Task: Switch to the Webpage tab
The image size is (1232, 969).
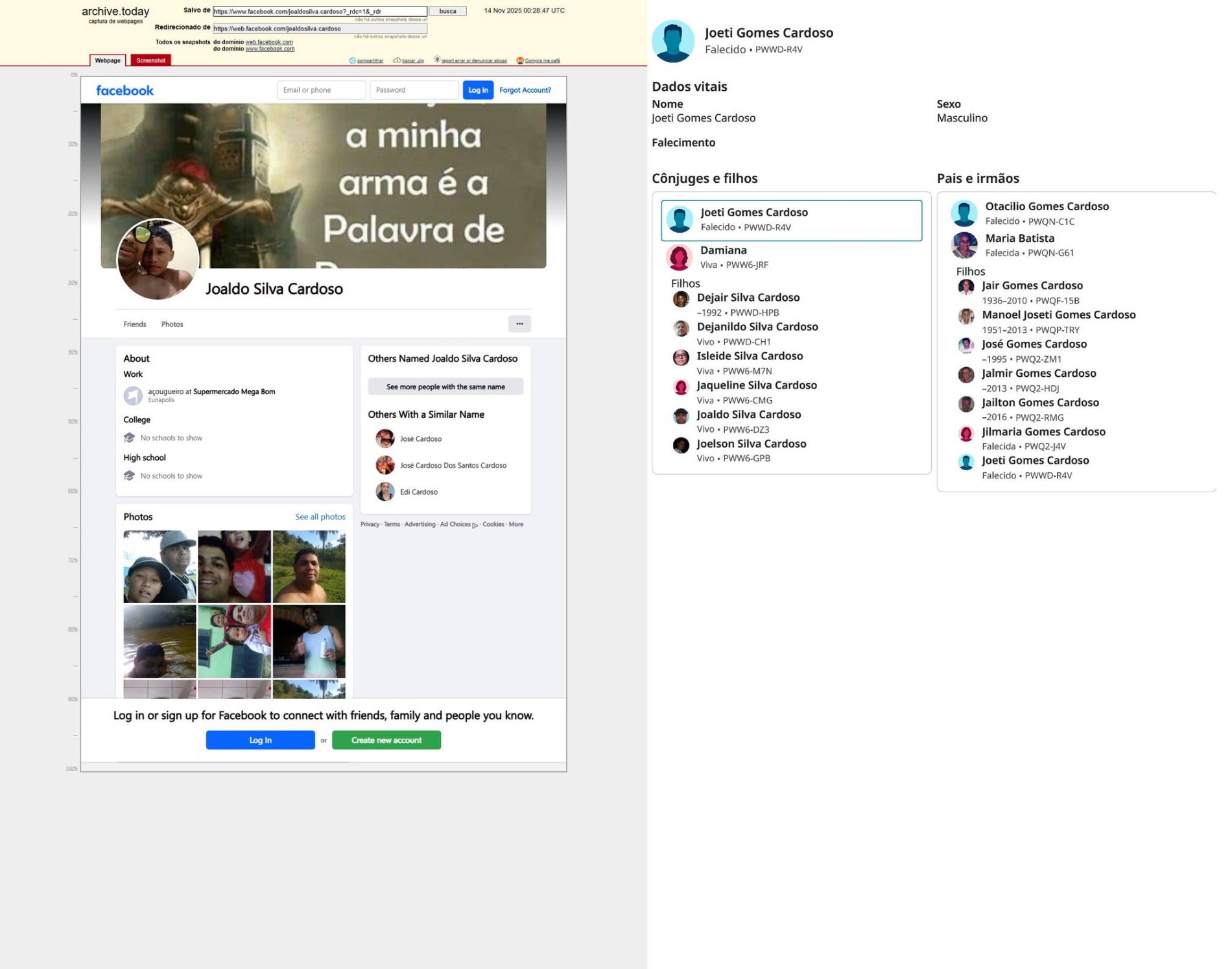Action: [x=108, y=60]
